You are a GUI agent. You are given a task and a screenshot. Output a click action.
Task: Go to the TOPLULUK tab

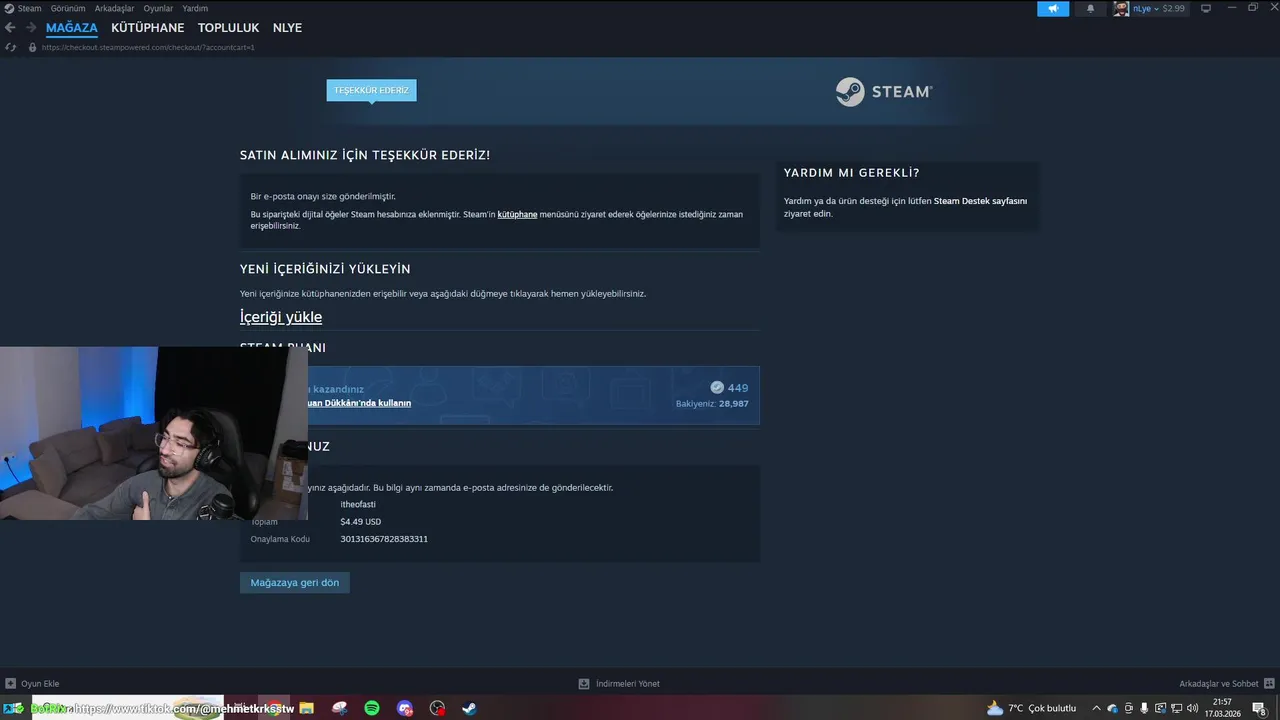click(x=228, y=28)
